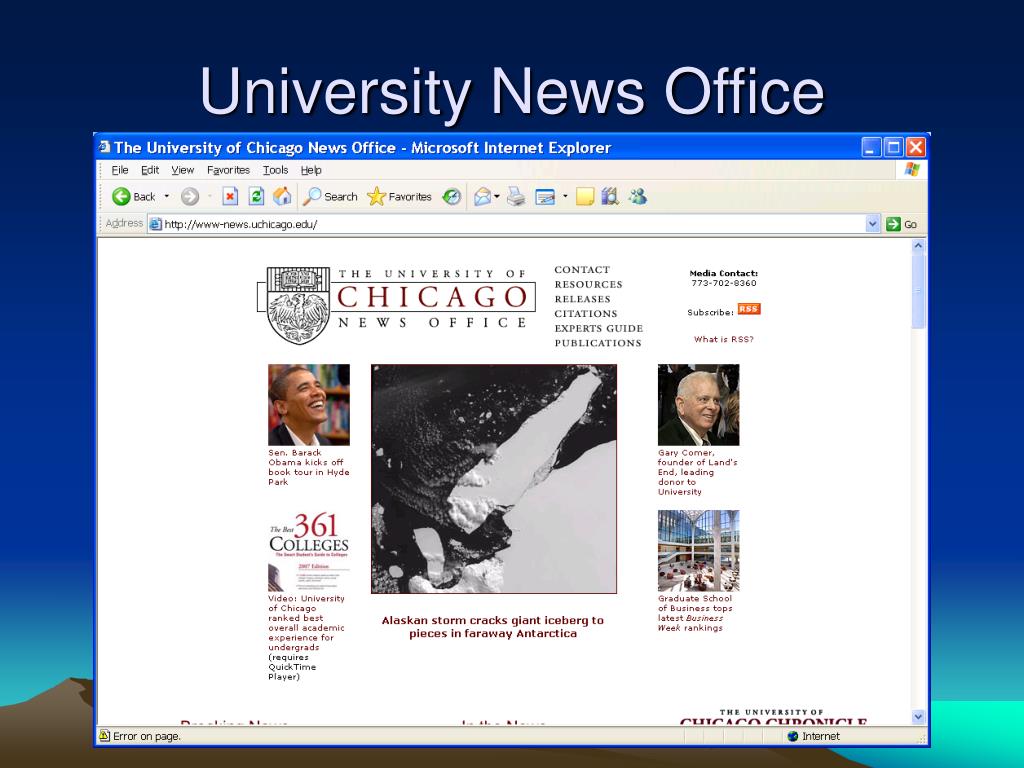
Task: Open browsing History clock icon
Action: click(452, 197)
